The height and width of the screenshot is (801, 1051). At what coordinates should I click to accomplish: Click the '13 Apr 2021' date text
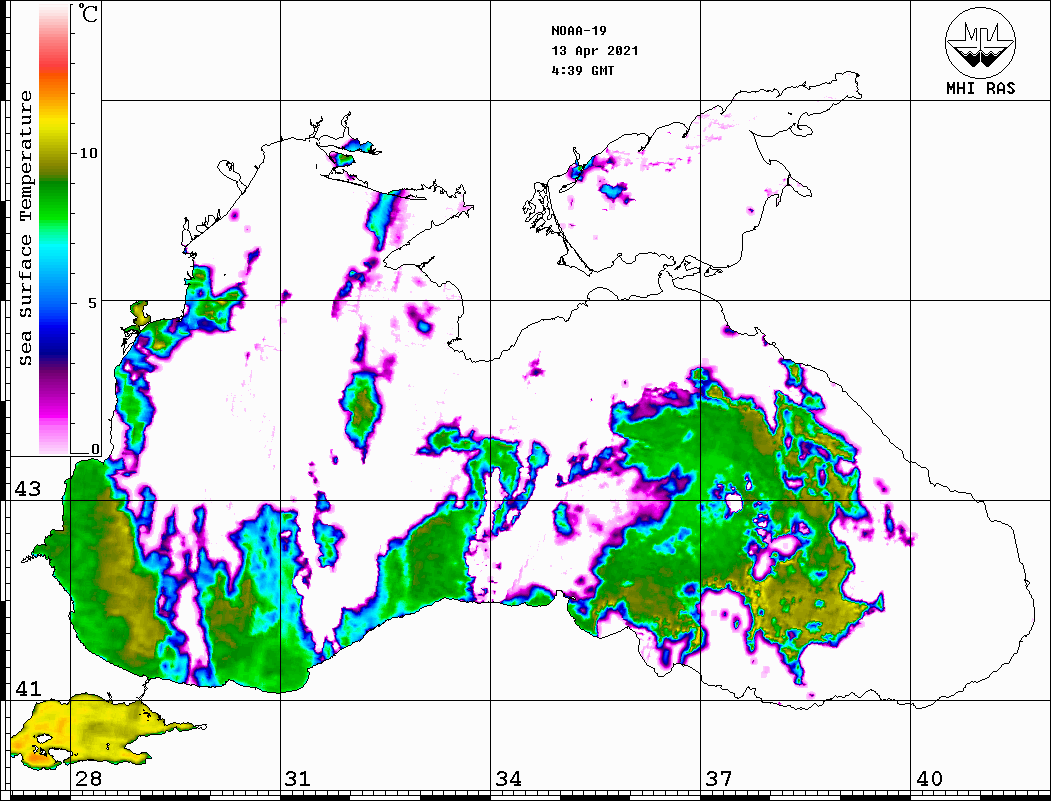pyautogui.click(x=595, y=51)
